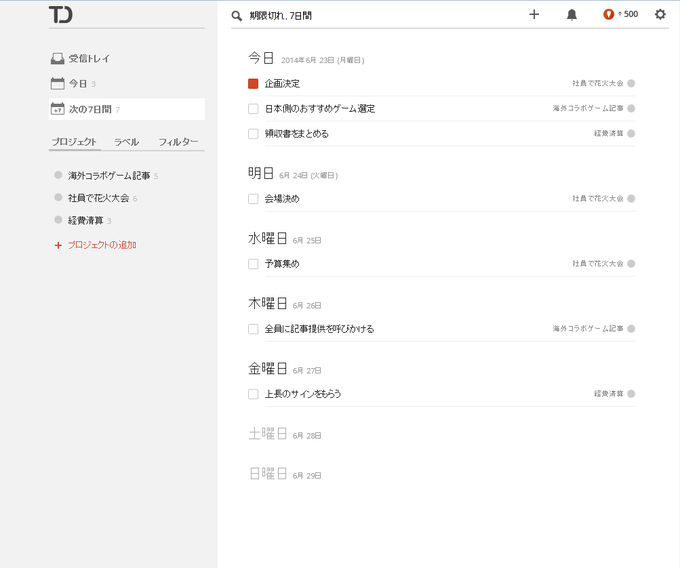Click the Todoist TD logo
The width and height of the screenshot is (680, 568).
(61, 14)
